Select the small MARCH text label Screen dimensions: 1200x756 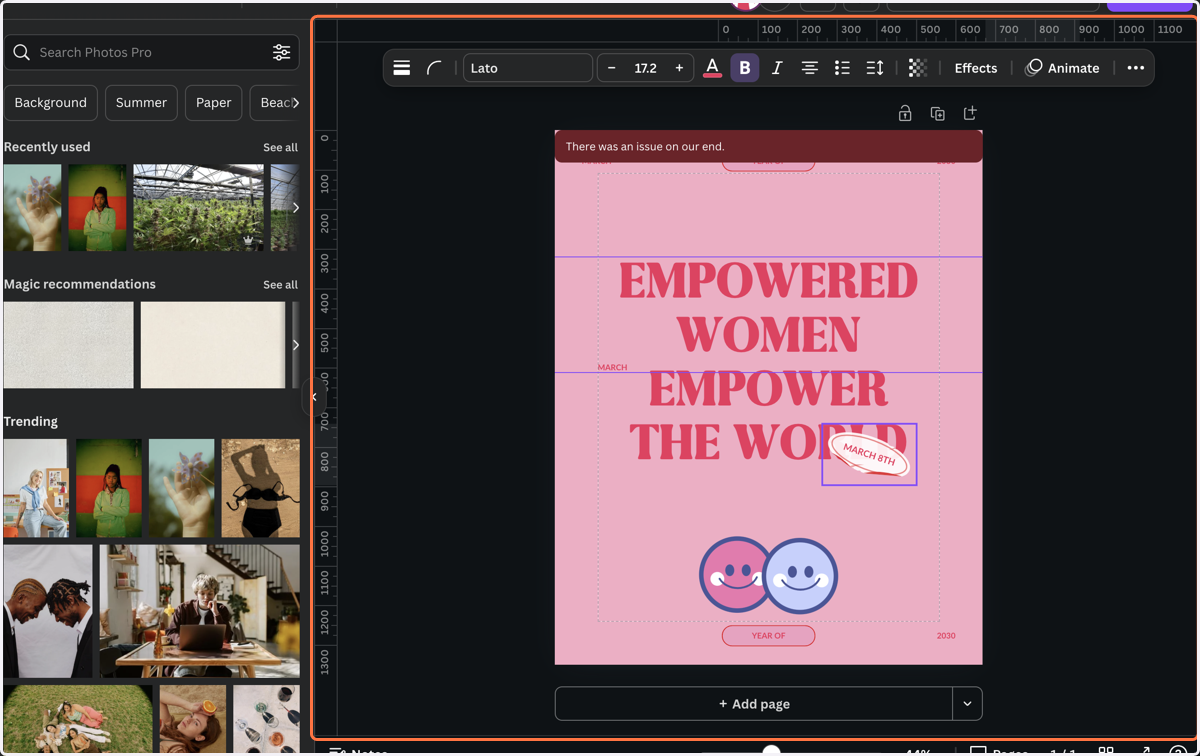click(x=612, y=367)
